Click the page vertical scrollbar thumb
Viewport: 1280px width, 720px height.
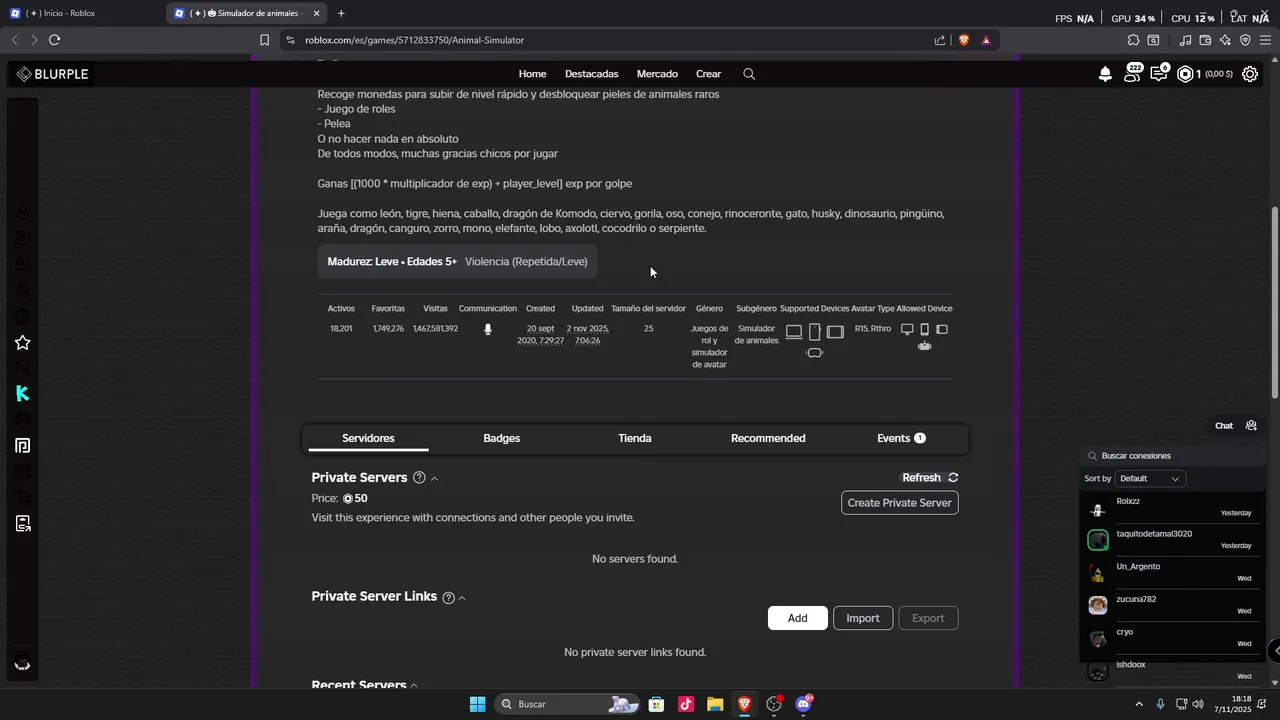point(1274,303)
